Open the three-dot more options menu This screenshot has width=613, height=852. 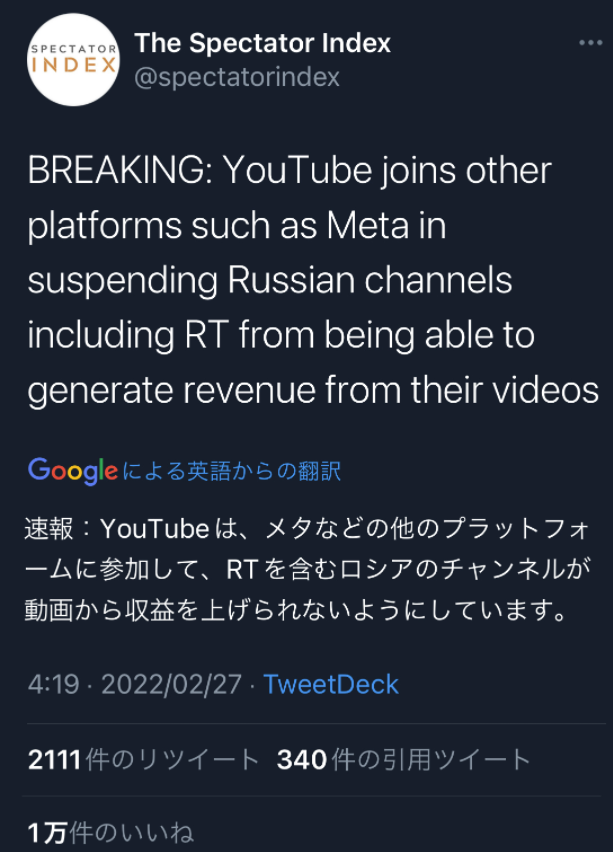590,43
